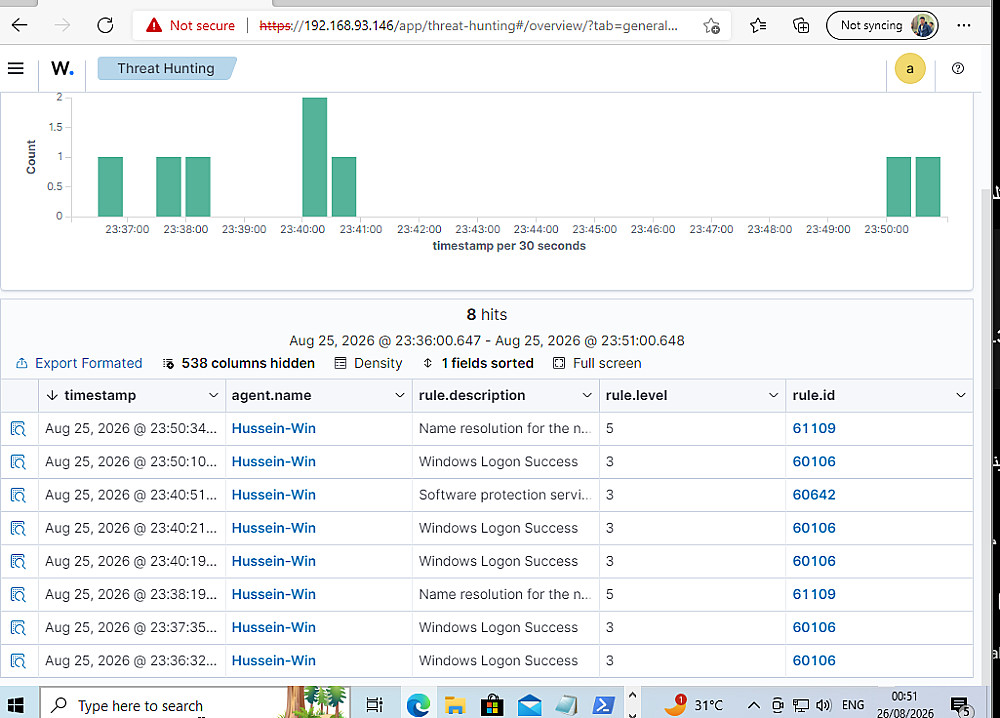Open rule id 60642 link
The width and height of the screenshot is (1000, 718).
pyautogui.click(x=814, y=495)
